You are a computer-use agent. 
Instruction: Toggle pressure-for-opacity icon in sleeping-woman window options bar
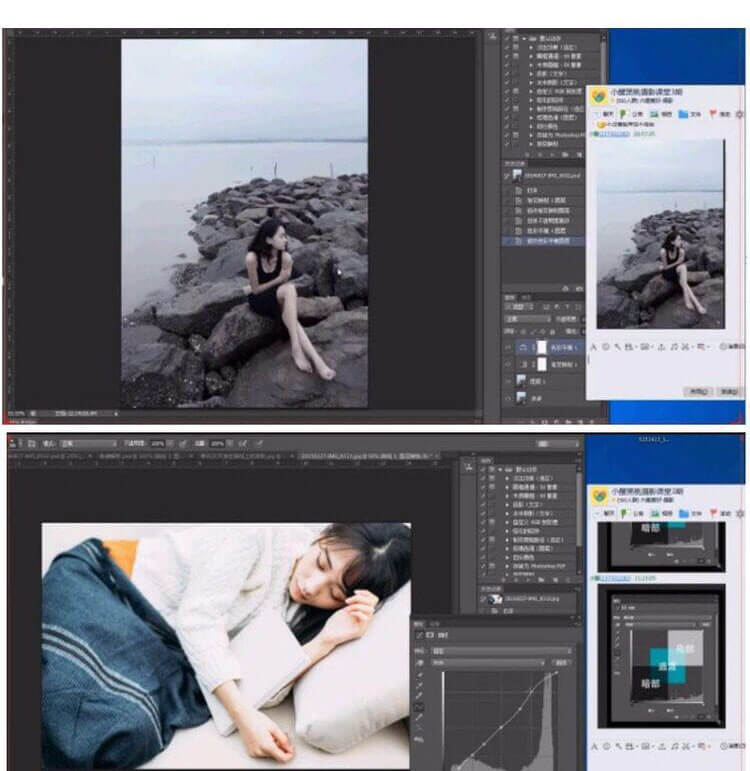click(x=183, y=444)
